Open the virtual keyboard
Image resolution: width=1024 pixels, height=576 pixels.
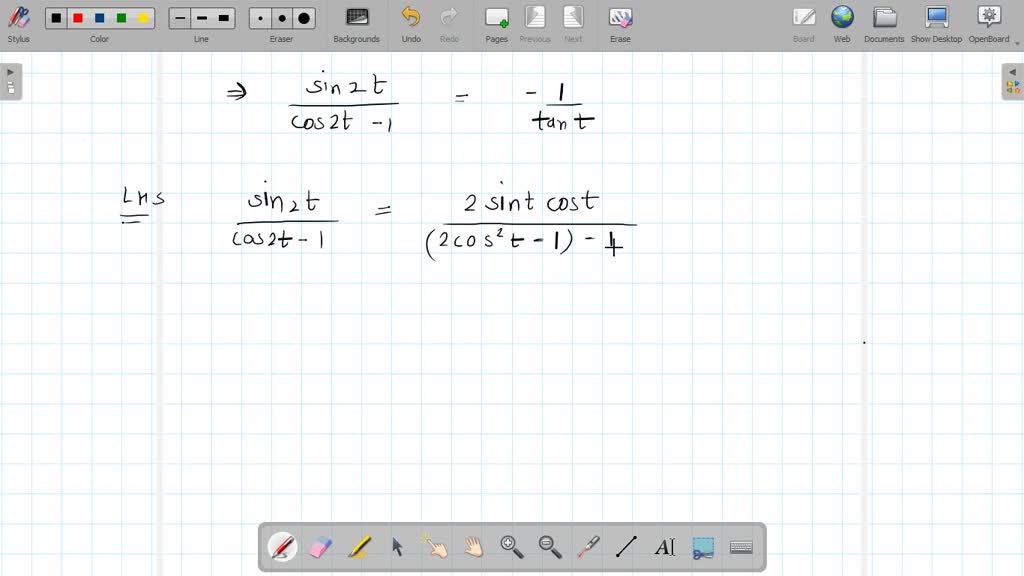[740, 546]
